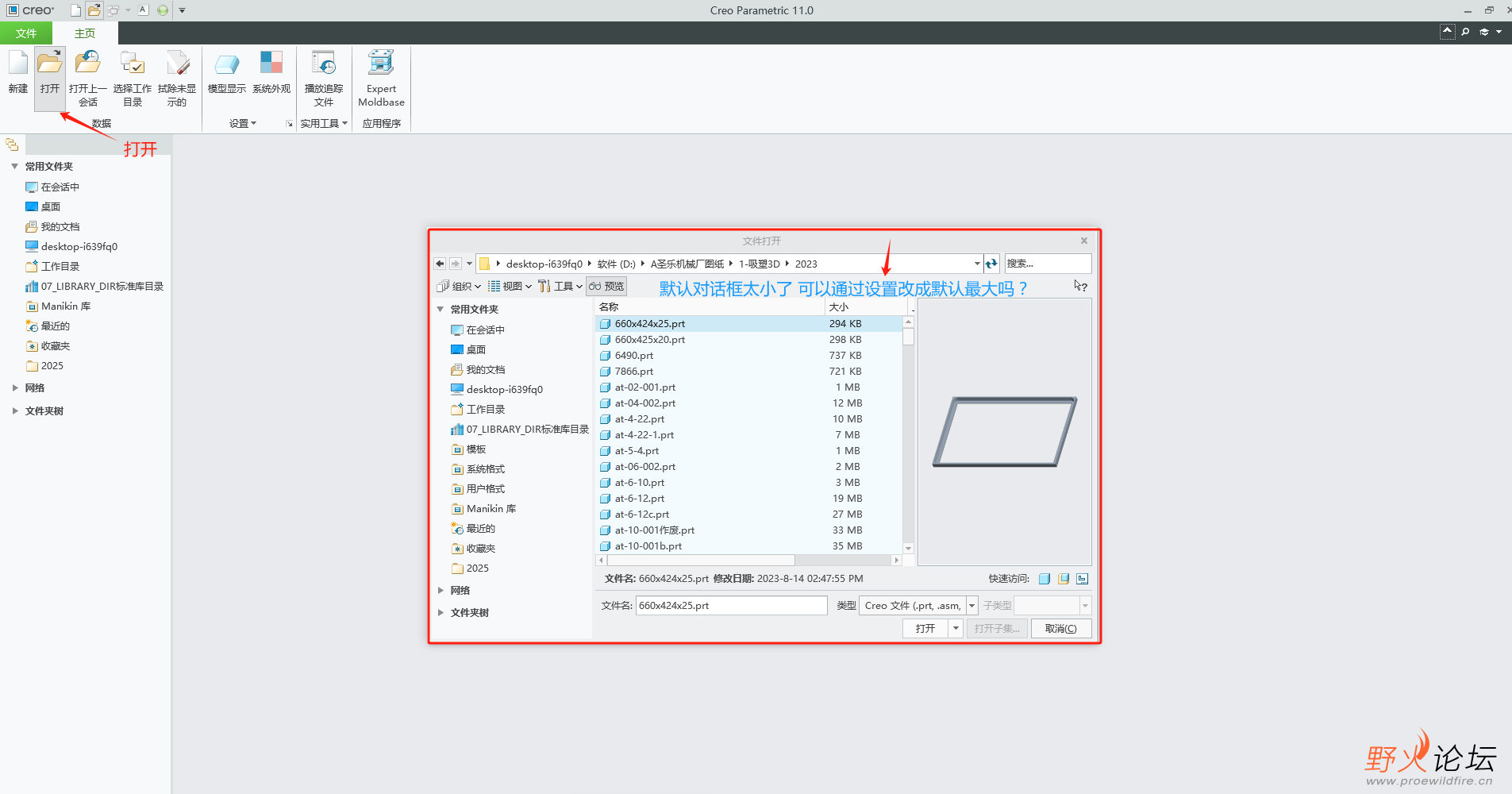The image size is (1512, 794).
Task: Click the green ball icon in quick-access bar
Action: point(163,10)
